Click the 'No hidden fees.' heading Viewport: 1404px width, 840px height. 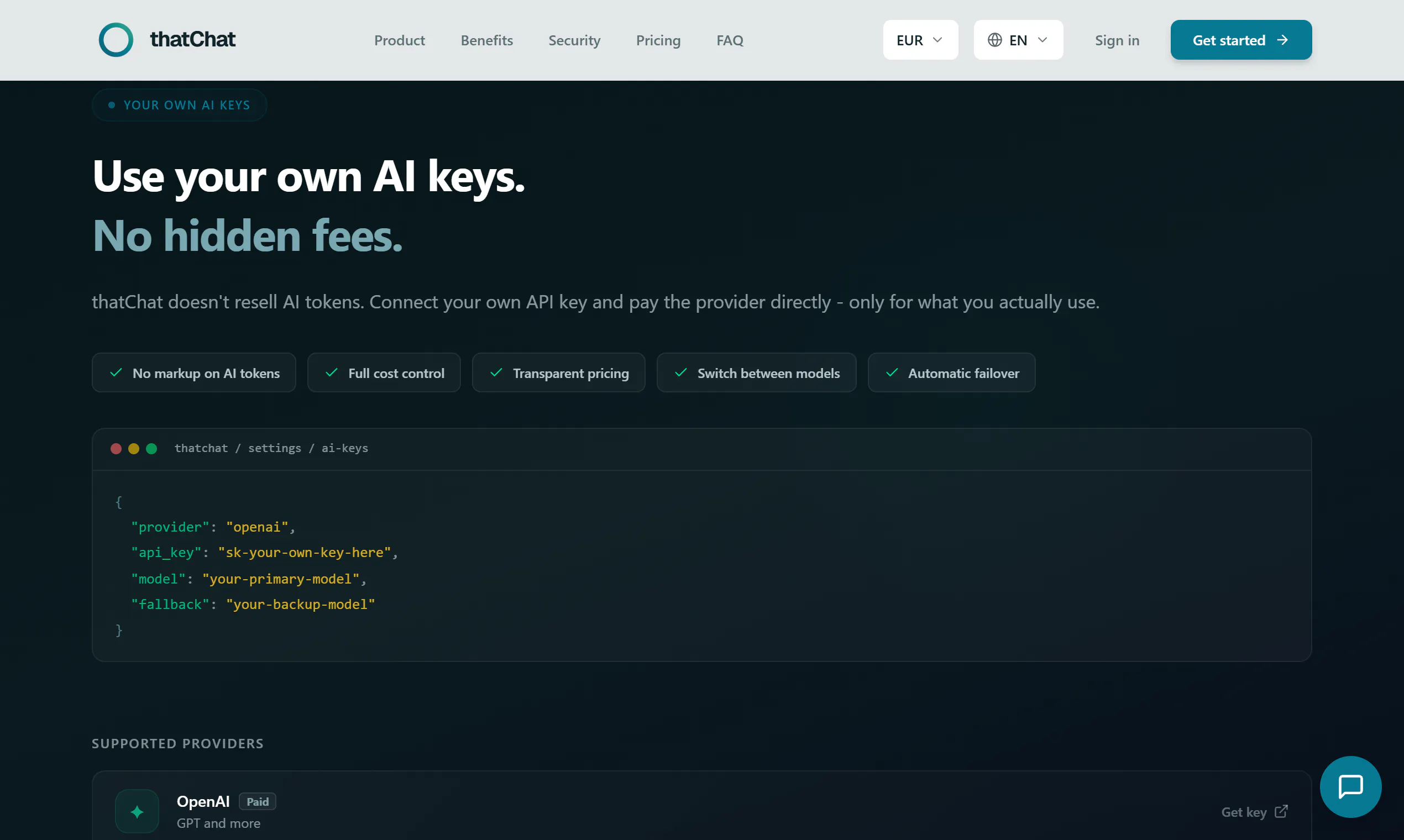click(x=248, y=235)
